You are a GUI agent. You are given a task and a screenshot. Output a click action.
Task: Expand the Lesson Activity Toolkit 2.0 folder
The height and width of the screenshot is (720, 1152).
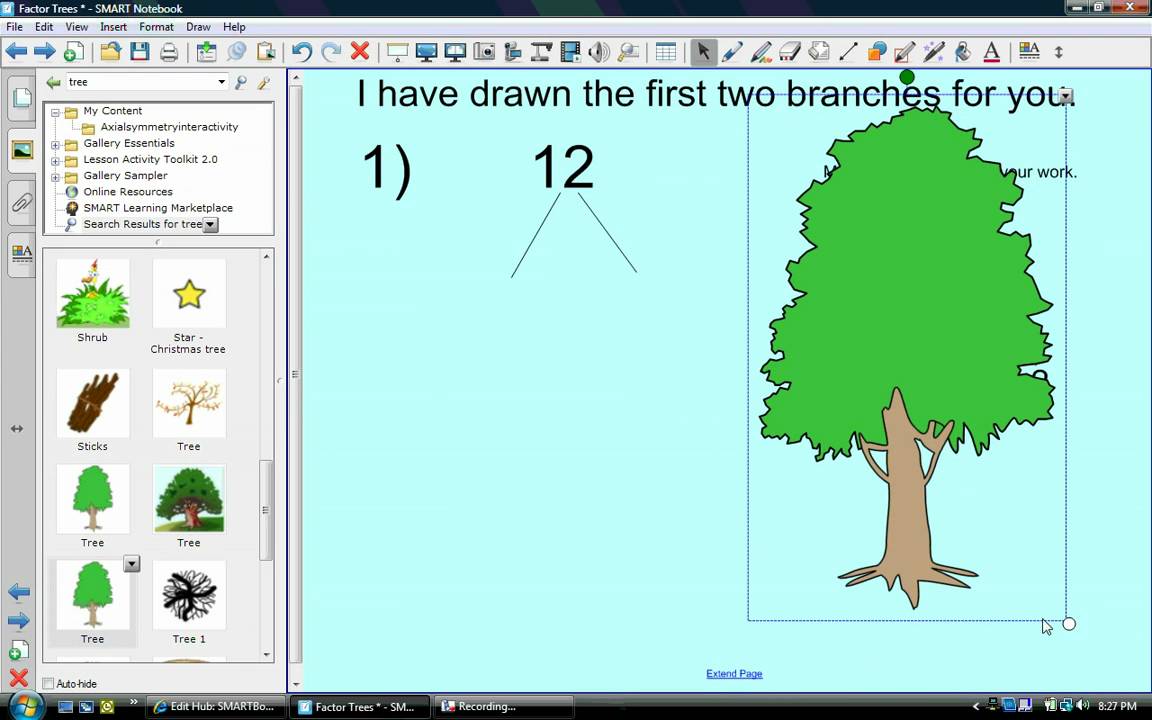56,161
